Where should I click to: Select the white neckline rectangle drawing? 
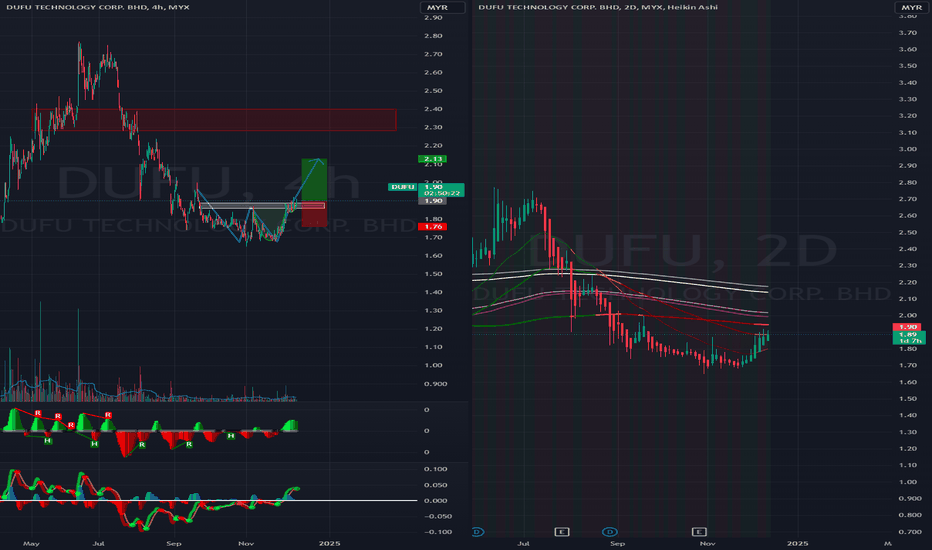(x=262, y=206)
